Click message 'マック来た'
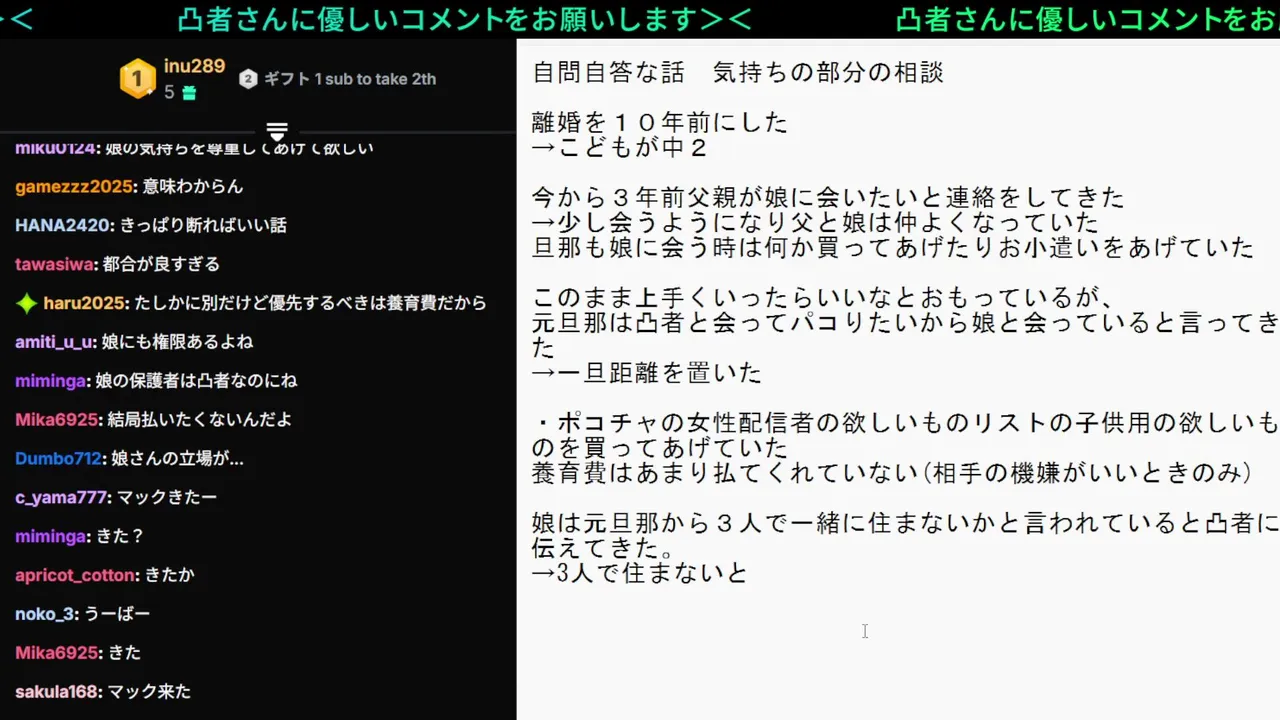 click(149, 692)
